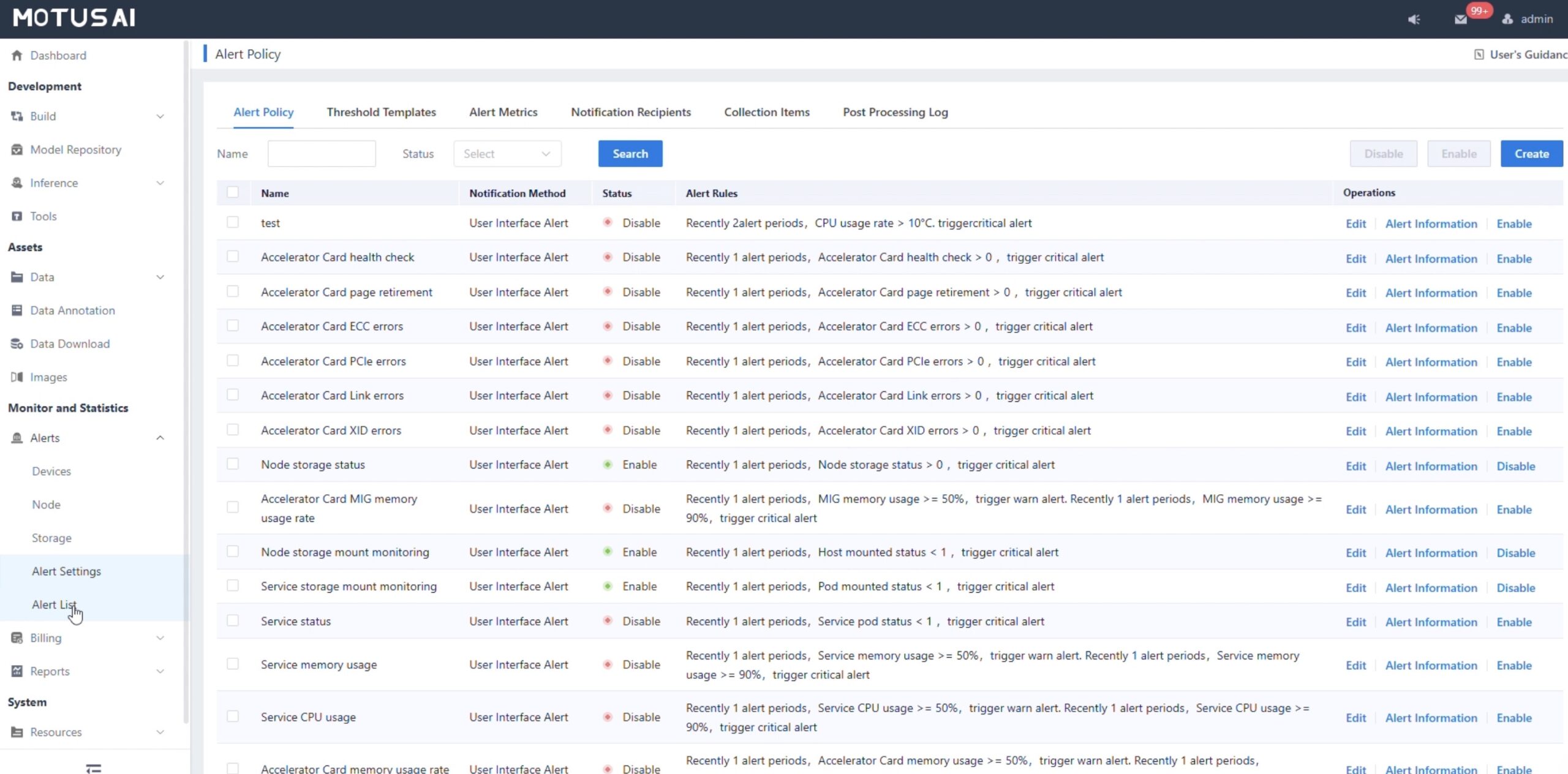Collapse the Alerts submenu
The image size is (1568, 774).
pyautogui.click(x=160, y=438)
